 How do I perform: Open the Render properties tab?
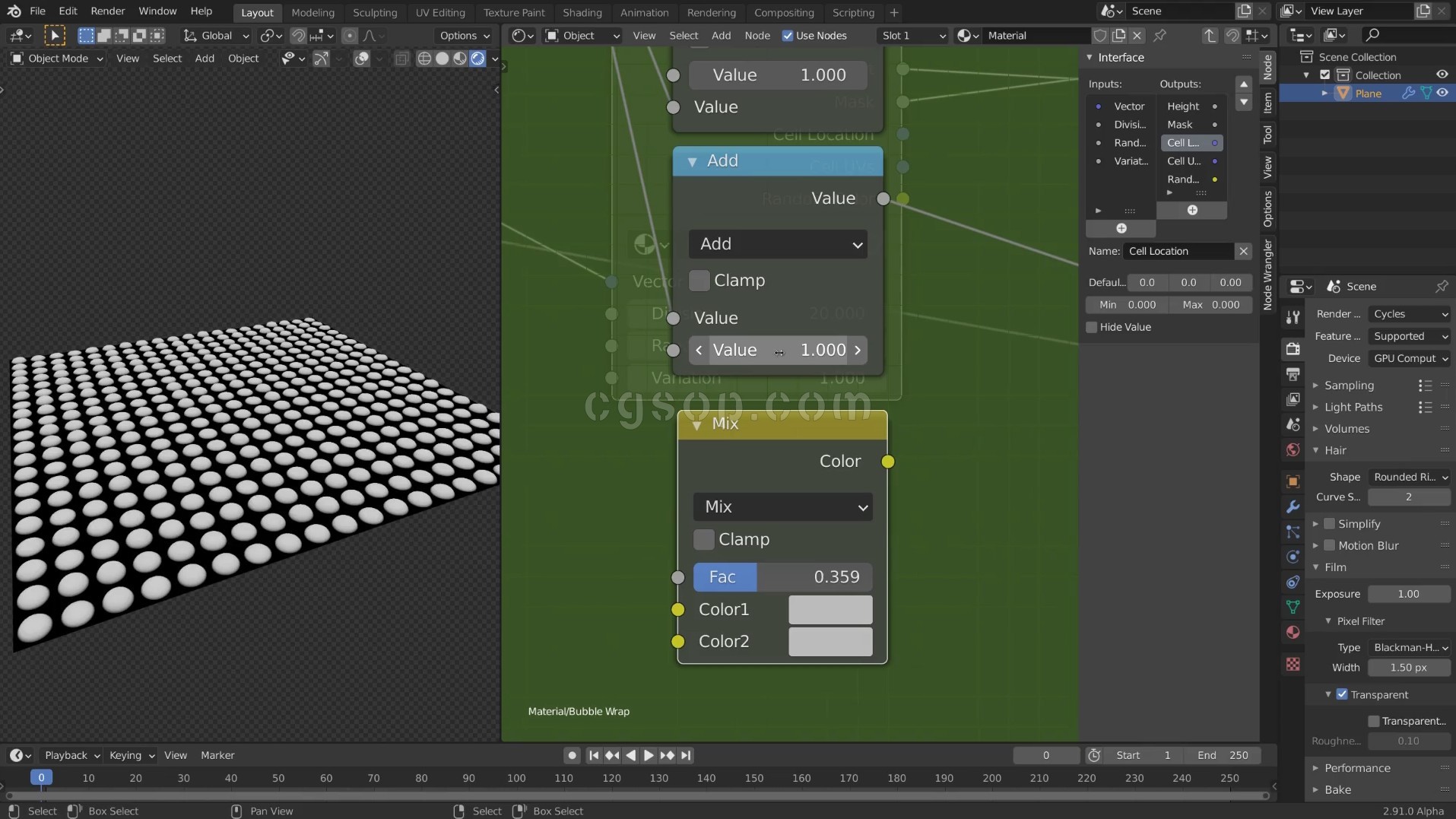coord(1293,349)
